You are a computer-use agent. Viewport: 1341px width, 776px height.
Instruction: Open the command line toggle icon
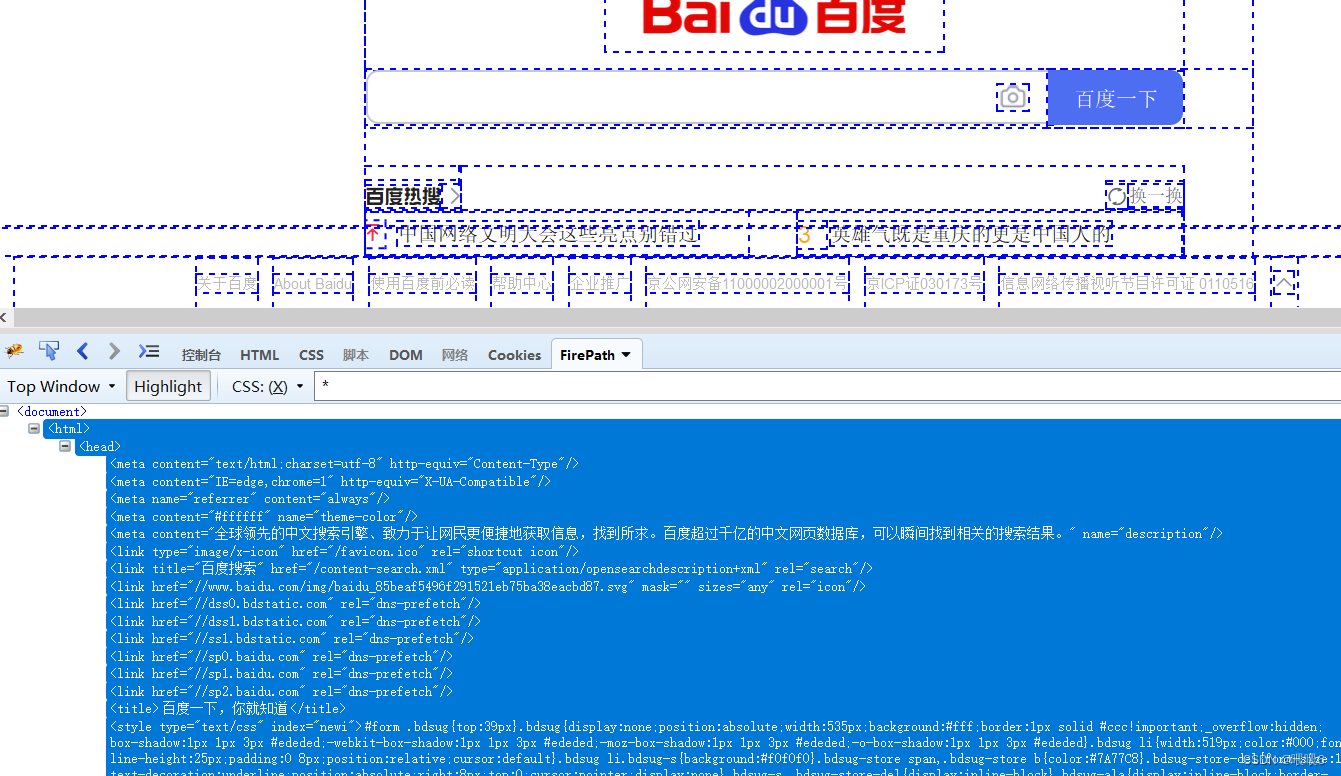149,351
